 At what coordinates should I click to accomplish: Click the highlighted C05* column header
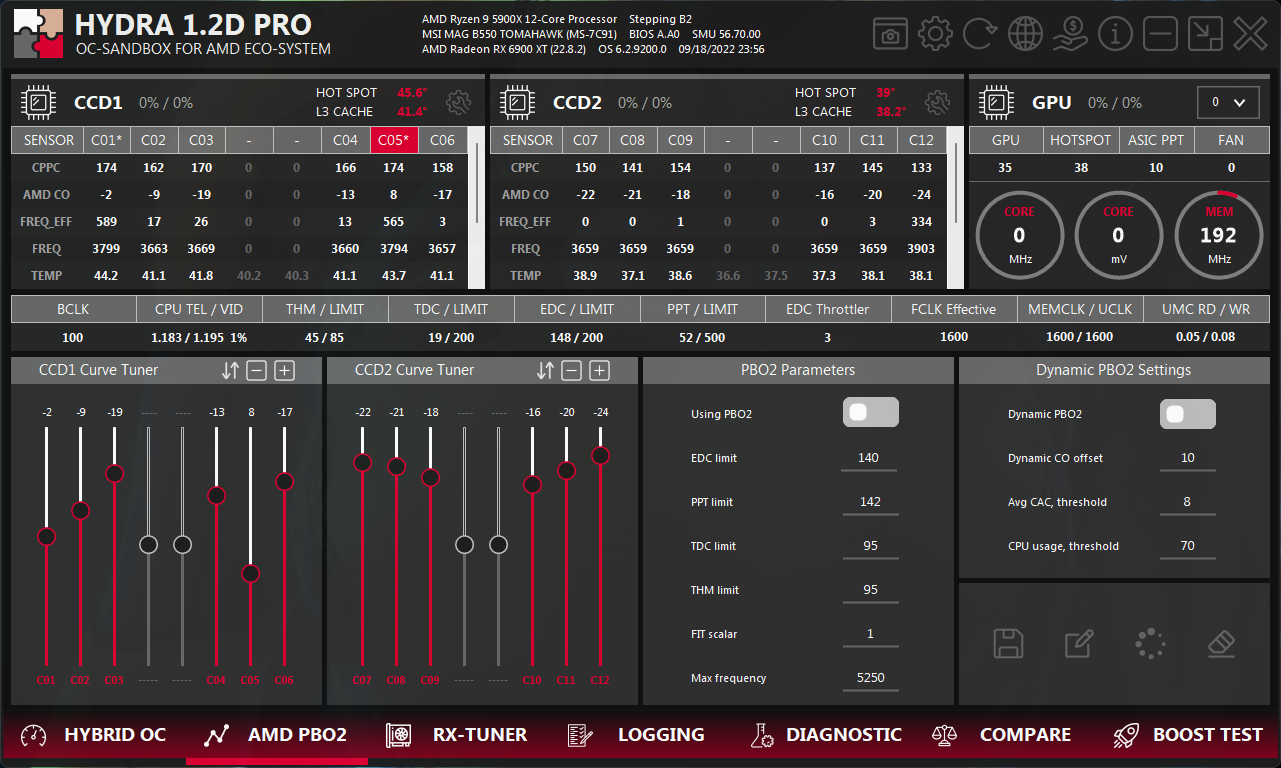click(395, 141)
